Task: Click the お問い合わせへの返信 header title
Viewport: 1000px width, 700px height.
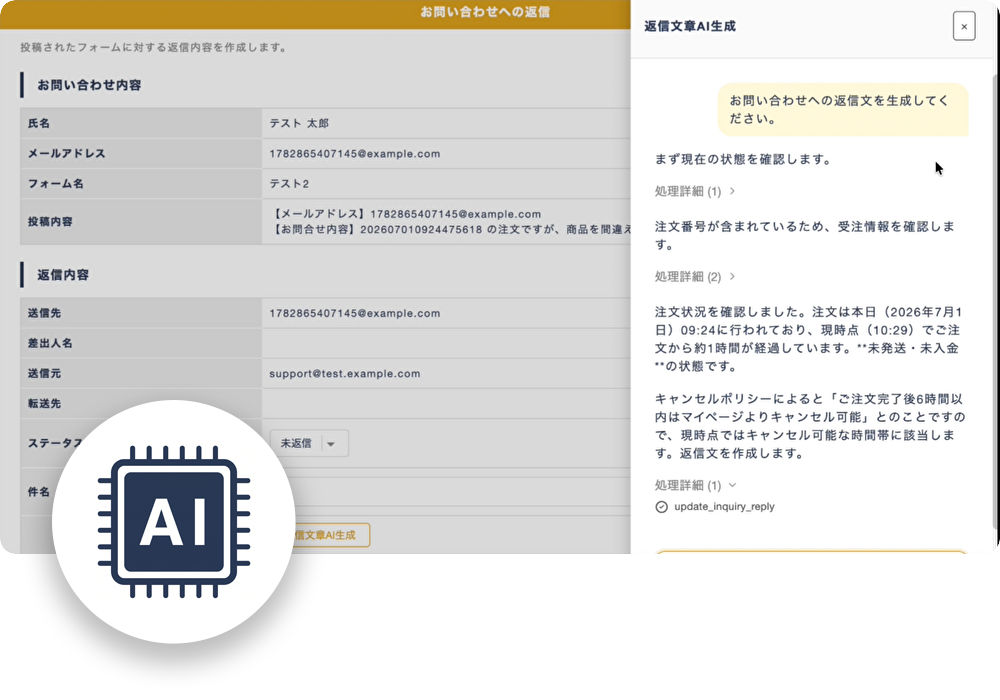Action: 485,12
